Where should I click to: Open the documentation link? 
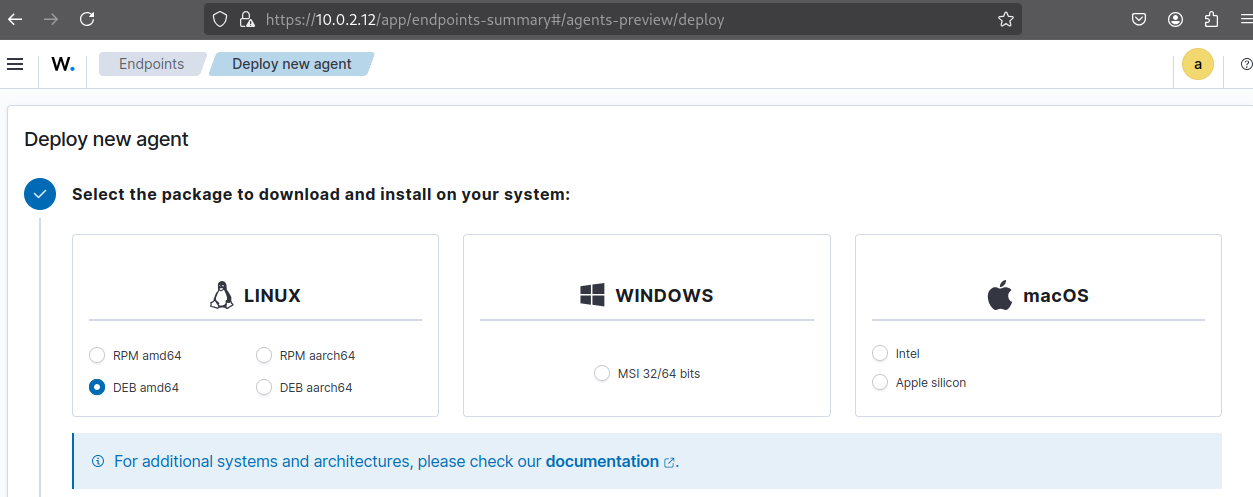(x=602, y=461)
